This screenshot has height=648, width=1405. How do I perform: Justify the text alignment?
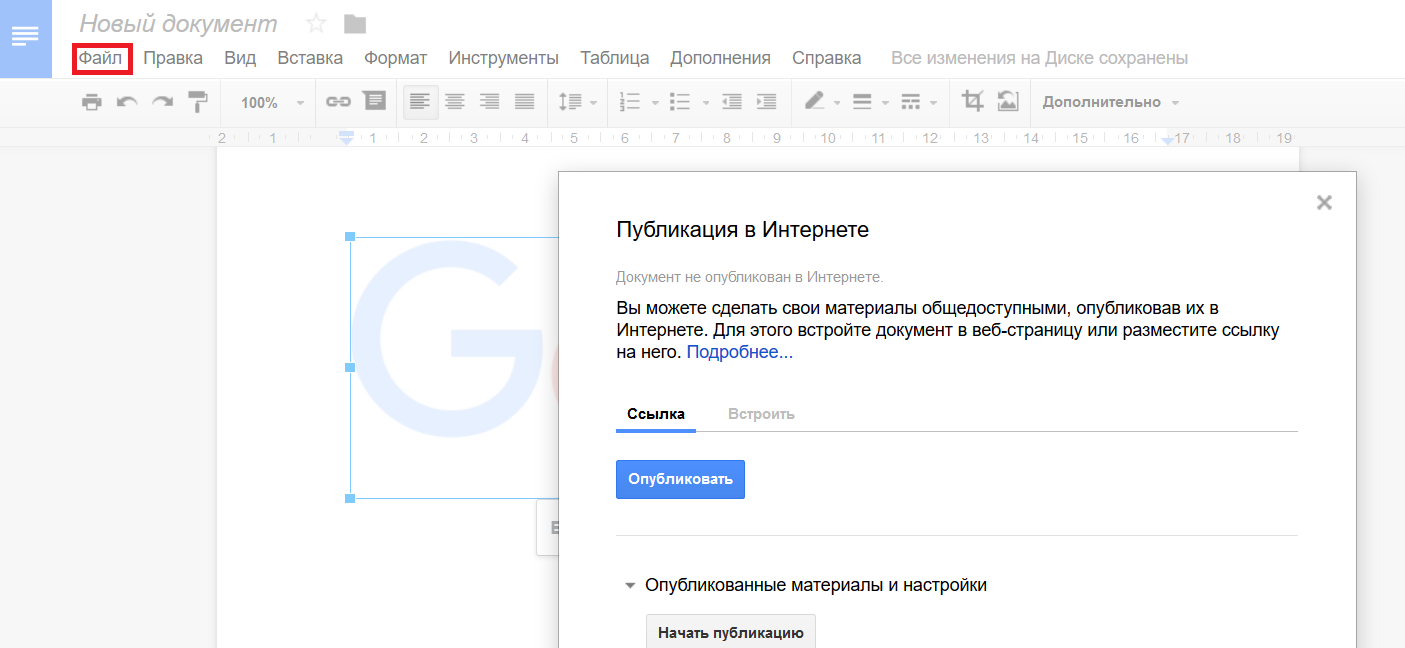click(x=524, y=102)
